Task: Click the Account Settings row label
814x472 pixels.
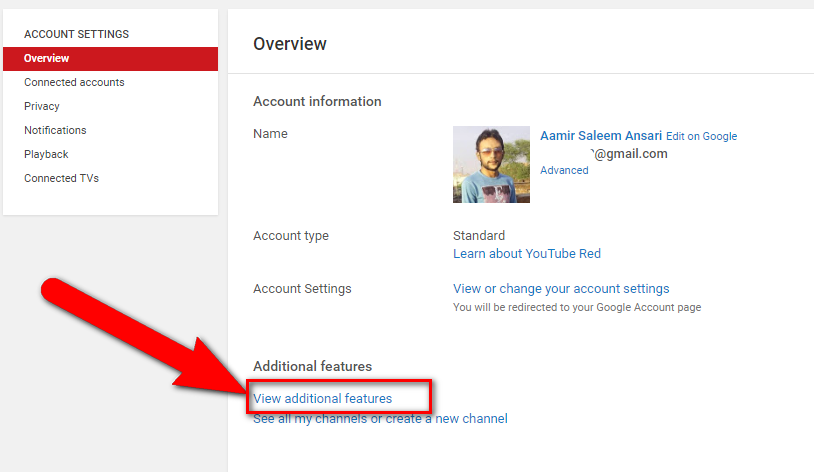Action: (x=302, y=289)
